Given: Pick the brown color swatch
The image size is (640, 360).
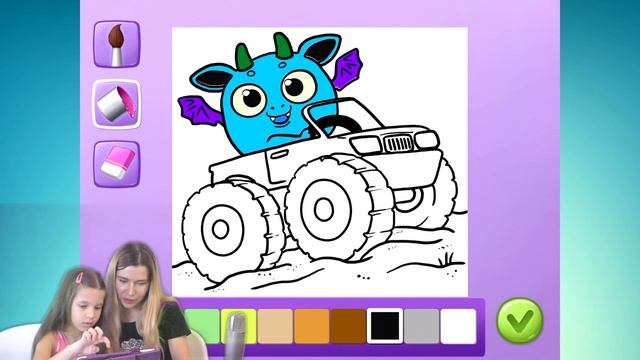Looking at the screenshot, I should point(348,326).
